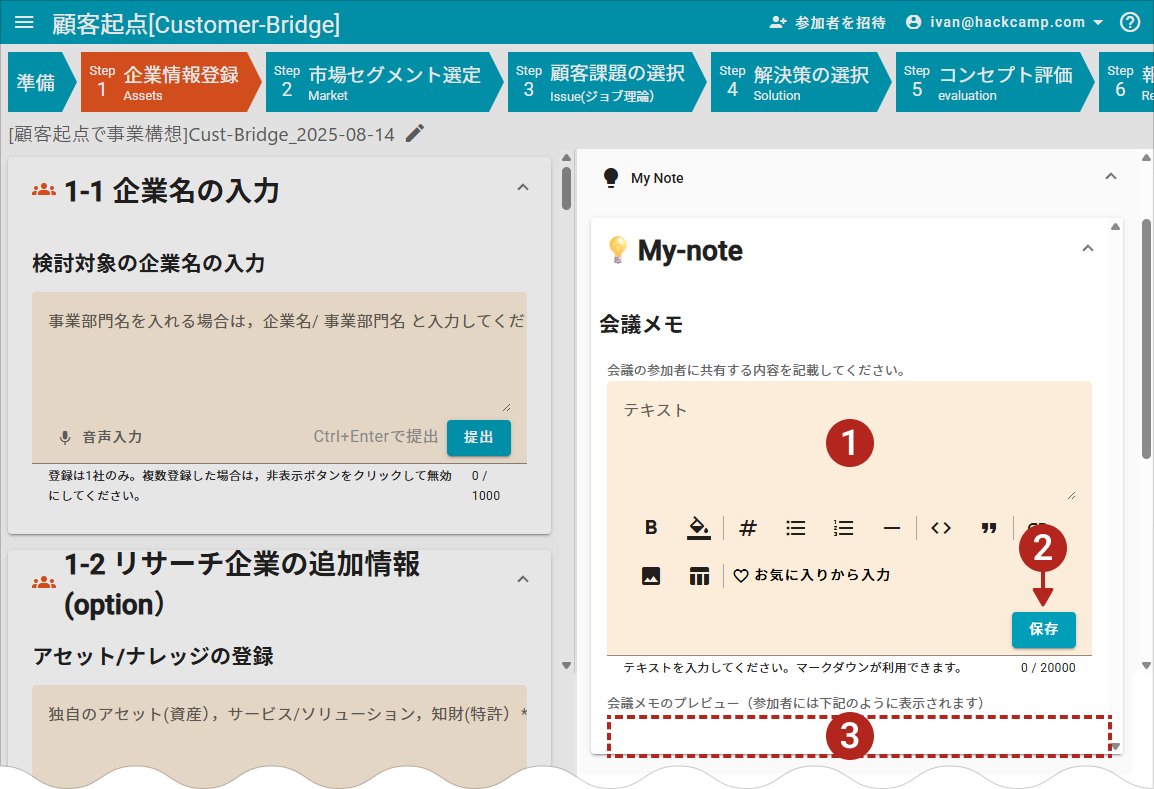The width and height of the screenshot is (1154, 789).
Task: Start voice input for company name
Action: [x=100, y=437]
